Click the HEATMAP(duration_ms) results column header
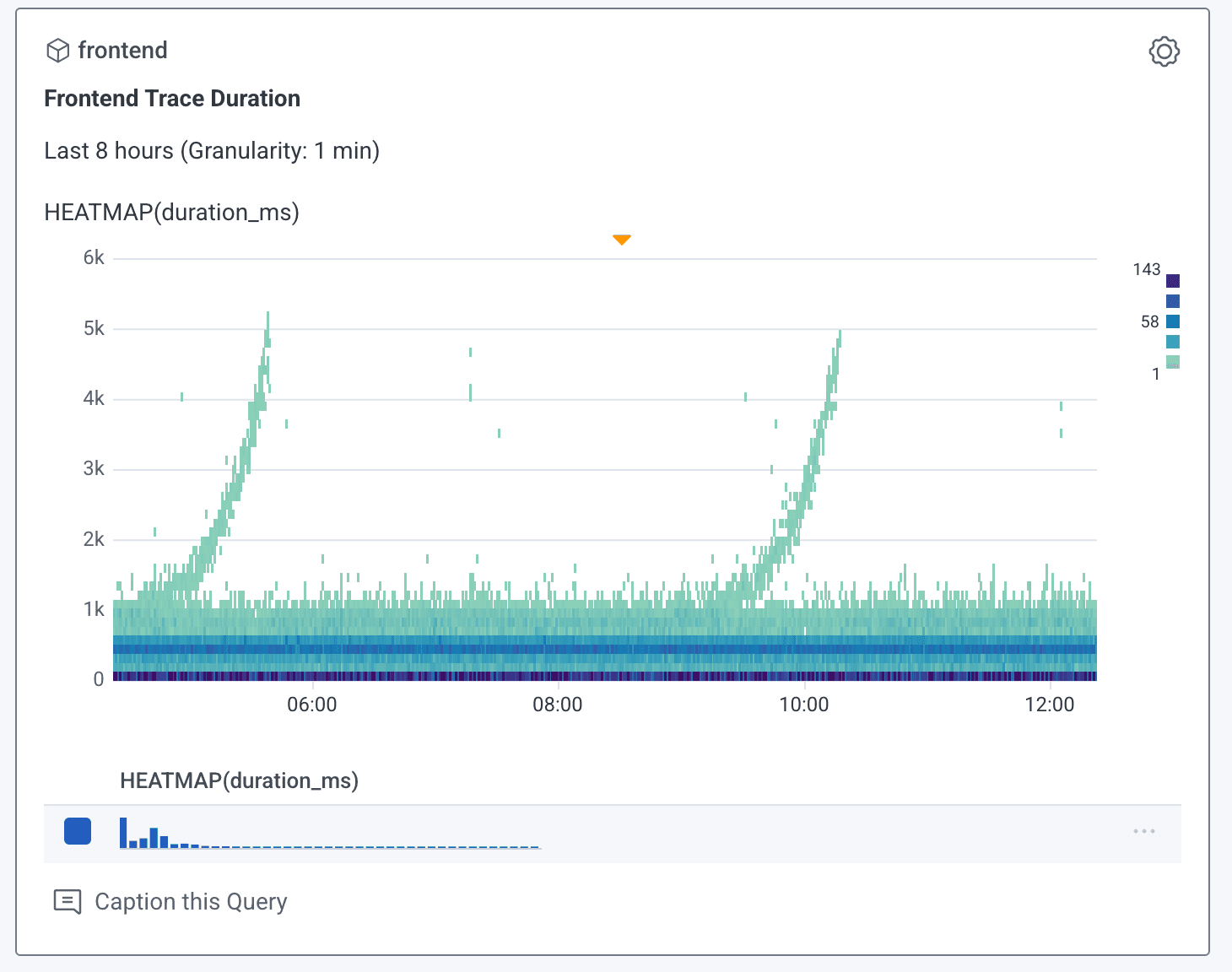The height and width of the screenshot is (972, 1232). 239,780
